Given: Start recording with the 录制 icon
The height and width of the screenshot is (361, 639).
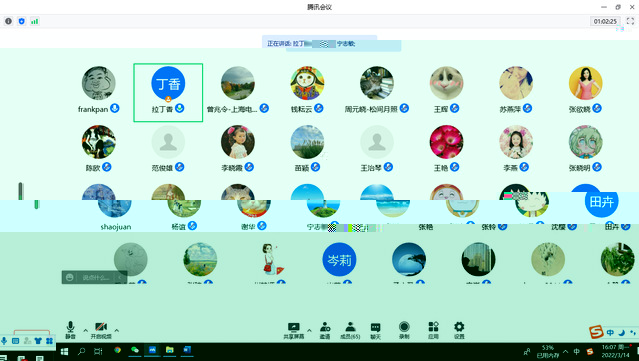Looking at the screenshot, I should (404, 330).
